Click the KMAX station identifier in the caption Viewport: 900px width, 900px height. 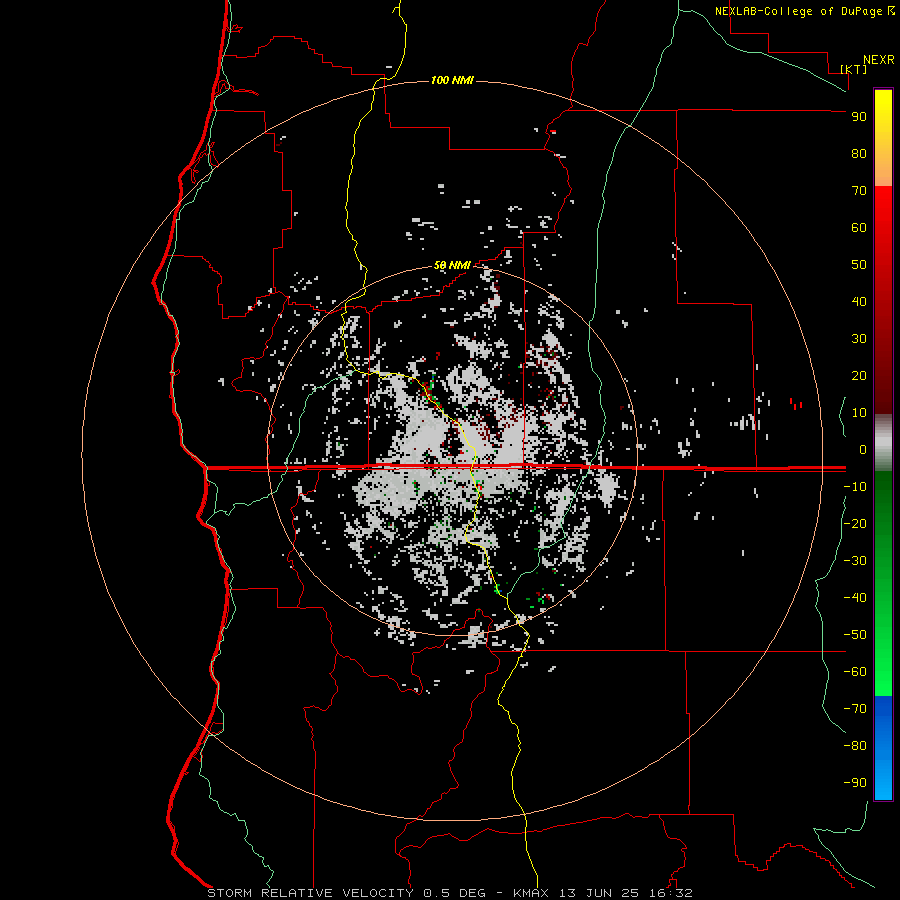pyautogui.click(x=531, y=893)
